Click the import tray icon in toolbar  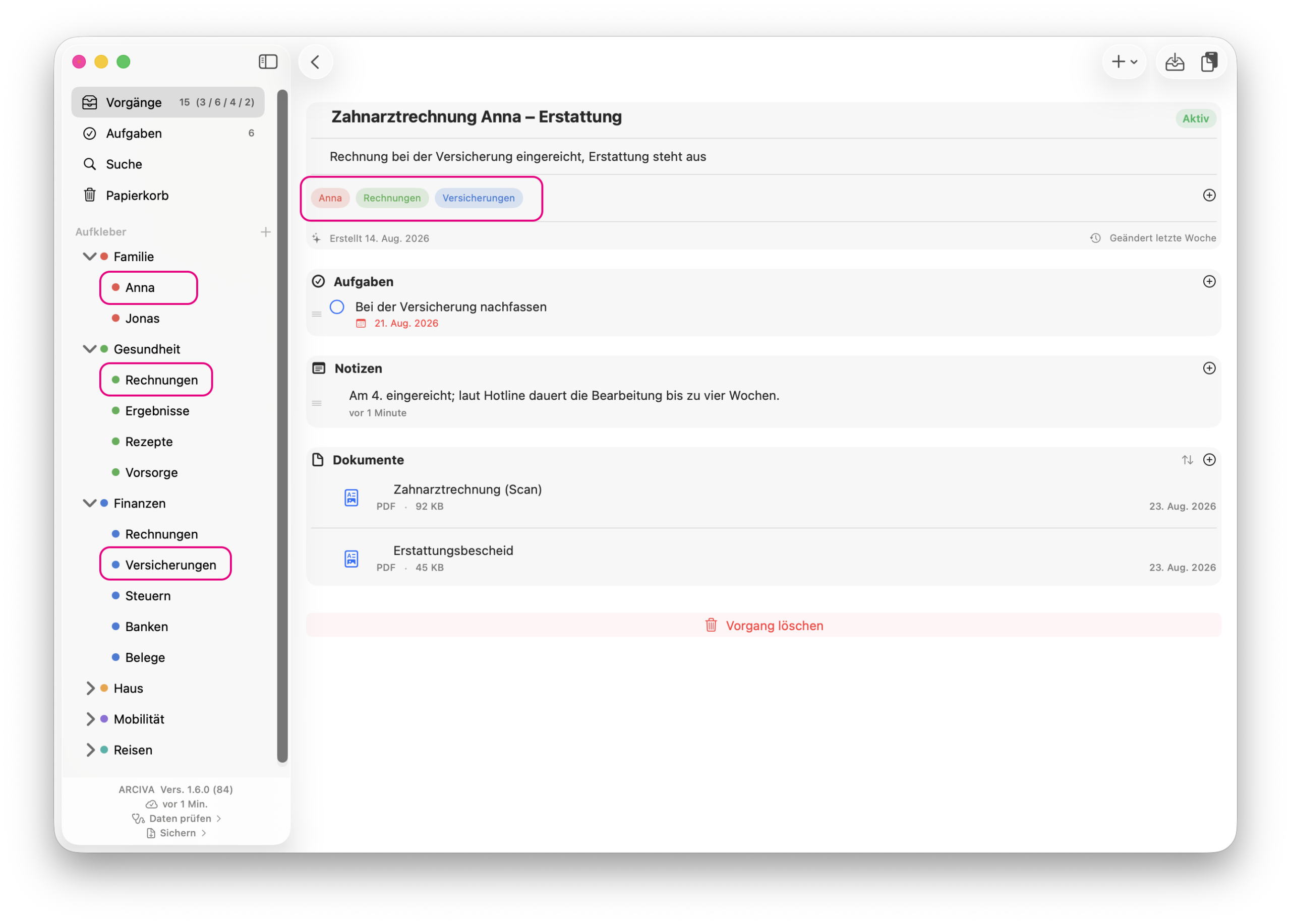point(1175,61)
